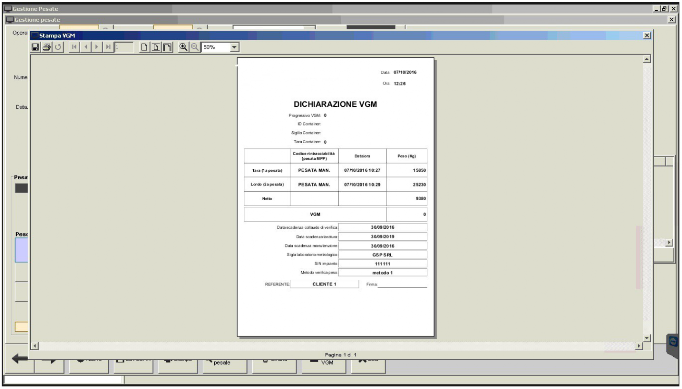Open the 50% zoom level dropdown
Viewport: 682px width, 389px height.
coord(234,47)
